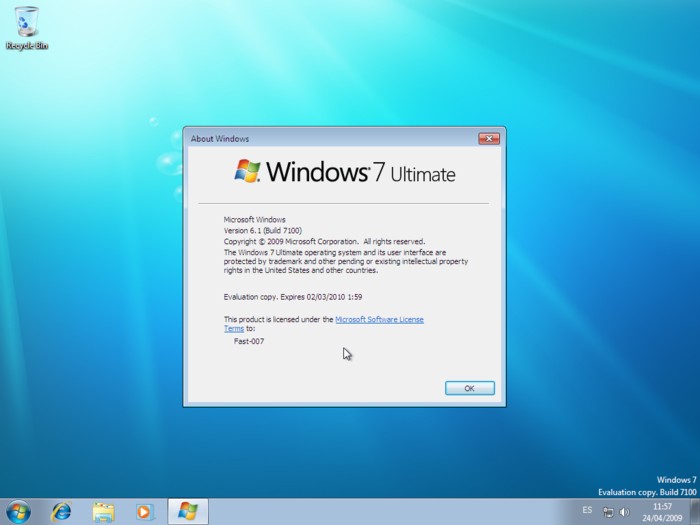Click the Show desktop strip at taskbar end
The image size is (700, 525).
694,512
